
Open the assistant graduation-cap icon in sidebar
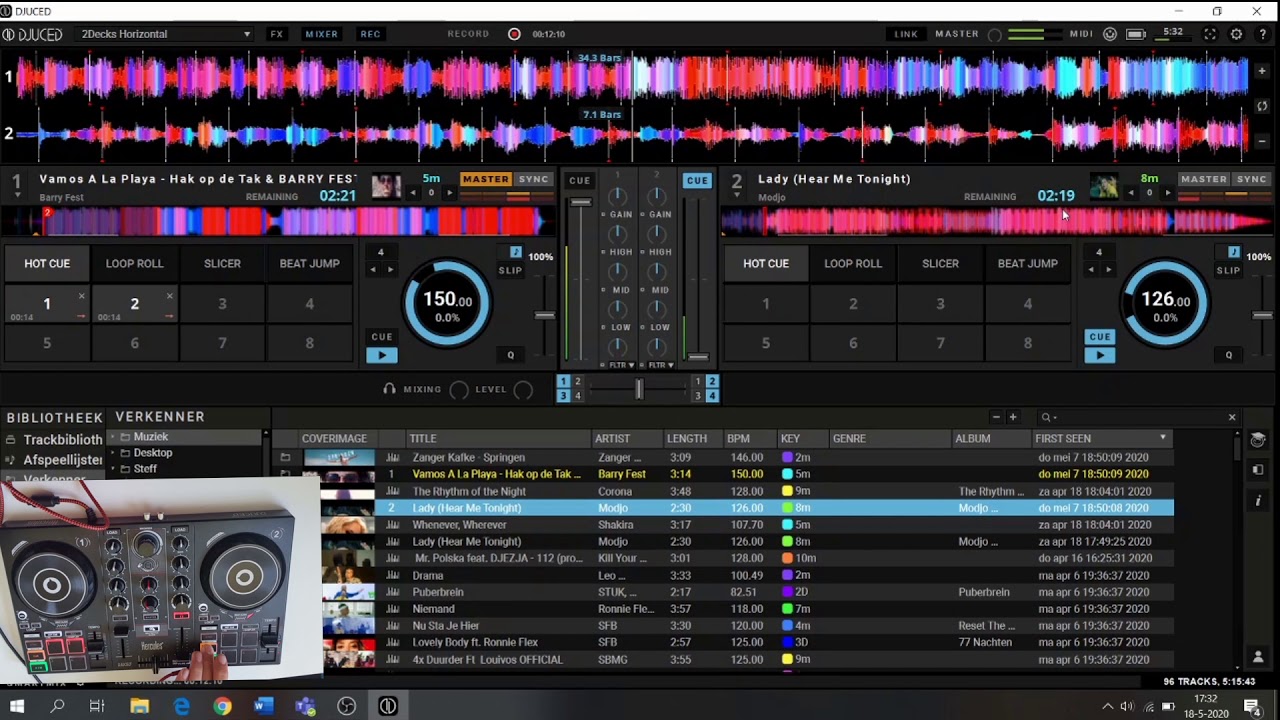tap(1258, 440)
